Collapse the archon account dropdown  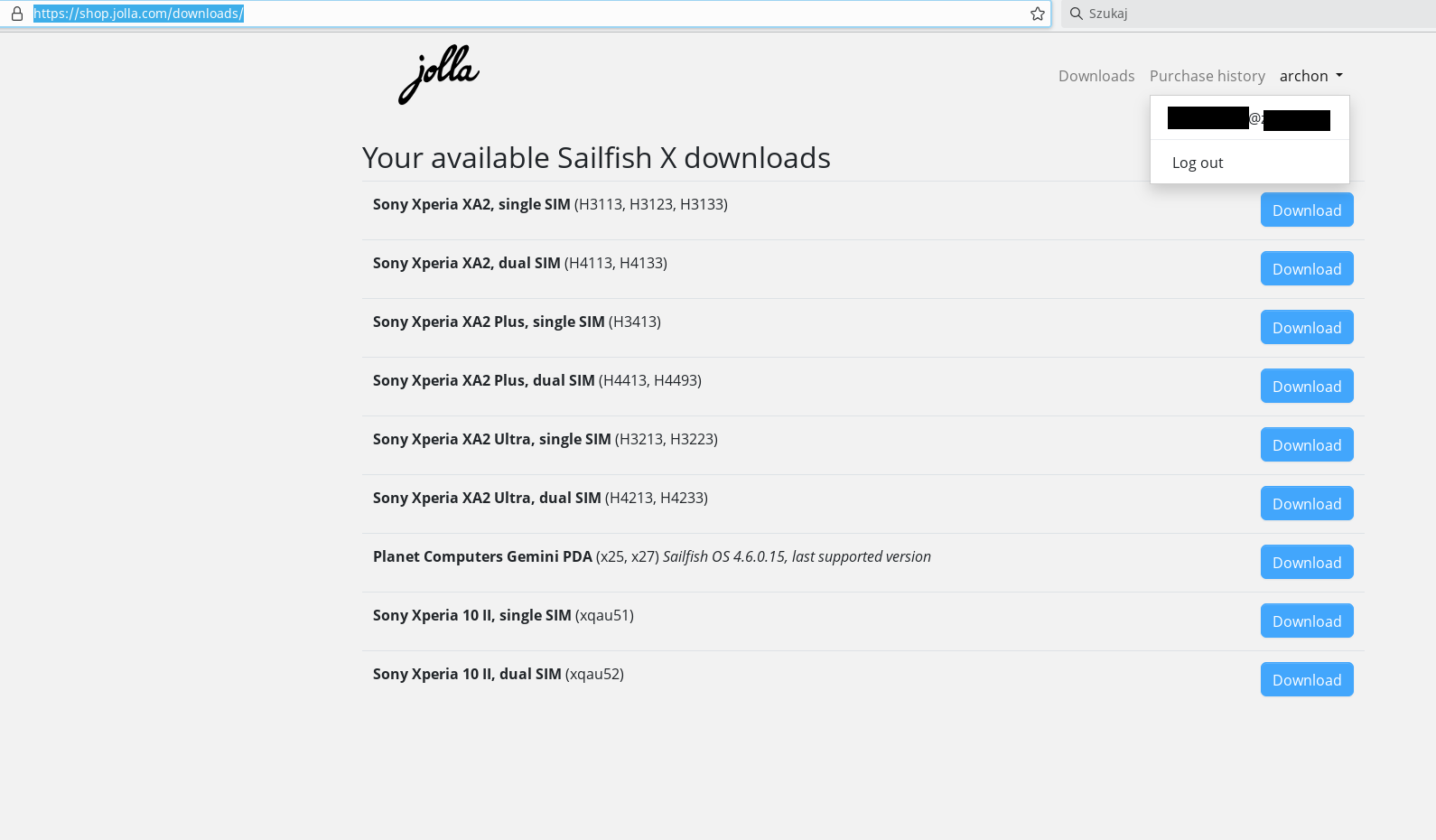(x=1310, y=76)
